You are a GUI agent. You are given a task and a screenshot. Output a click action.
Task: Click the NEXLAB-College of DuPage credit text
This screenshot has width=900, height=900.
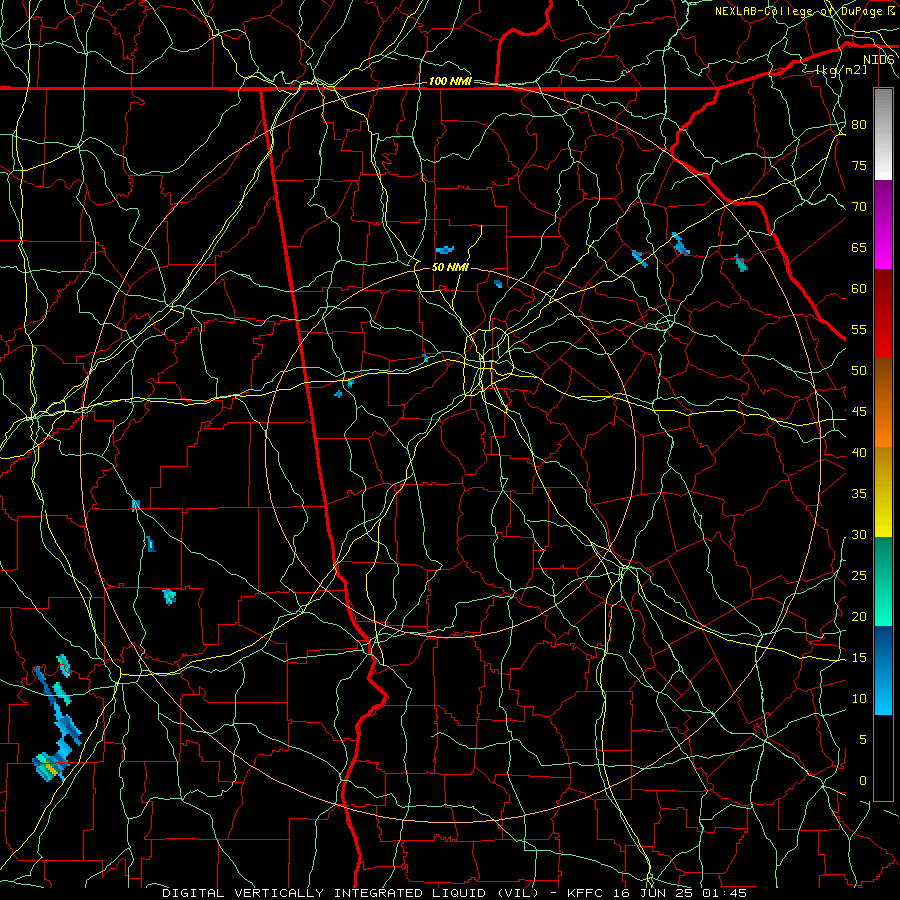(805, 11)
